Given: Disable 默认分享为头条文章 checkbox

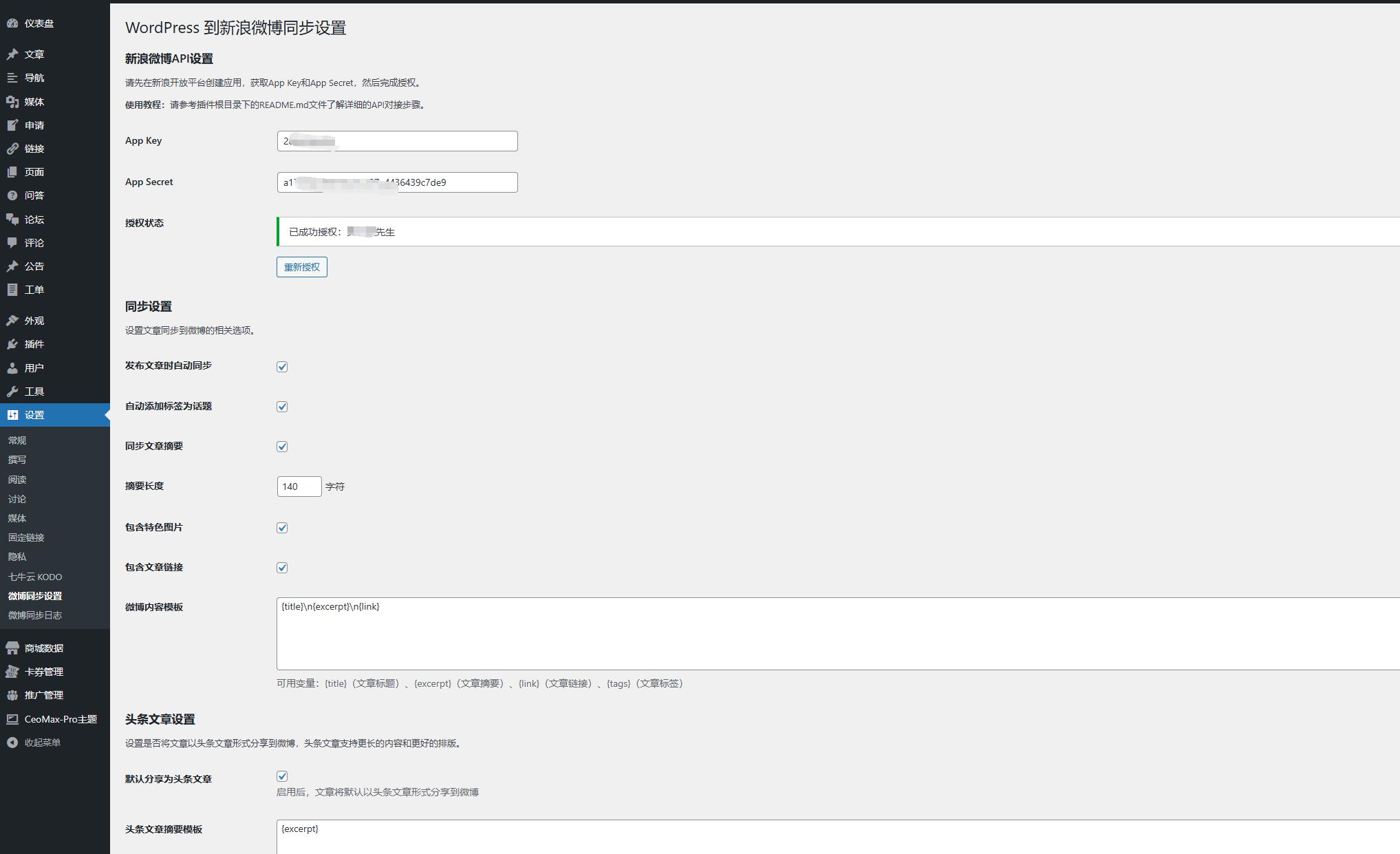Looking at the screenshot, I should (x=282, y=776).
